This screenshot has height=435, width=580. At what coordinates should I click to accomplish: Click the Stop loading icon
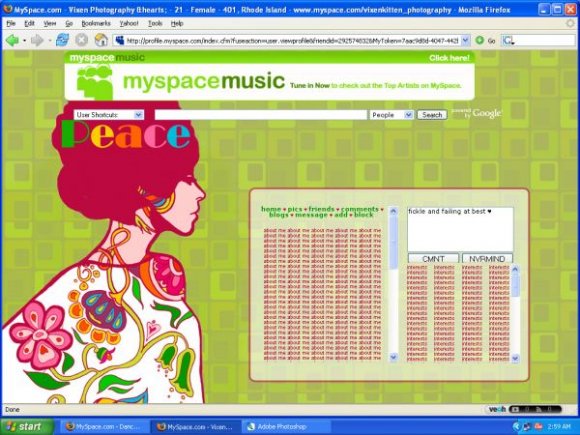coord(81,40)
